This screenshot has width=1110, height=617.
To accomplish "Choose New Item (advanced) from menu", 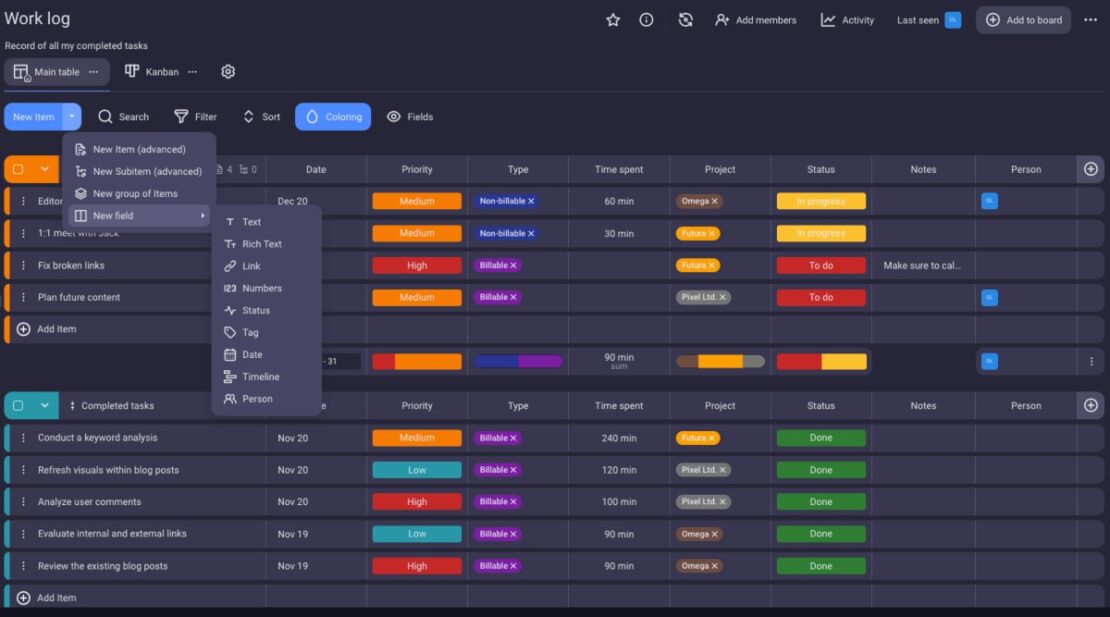I will pyautogui.click(x=139, y=149).
